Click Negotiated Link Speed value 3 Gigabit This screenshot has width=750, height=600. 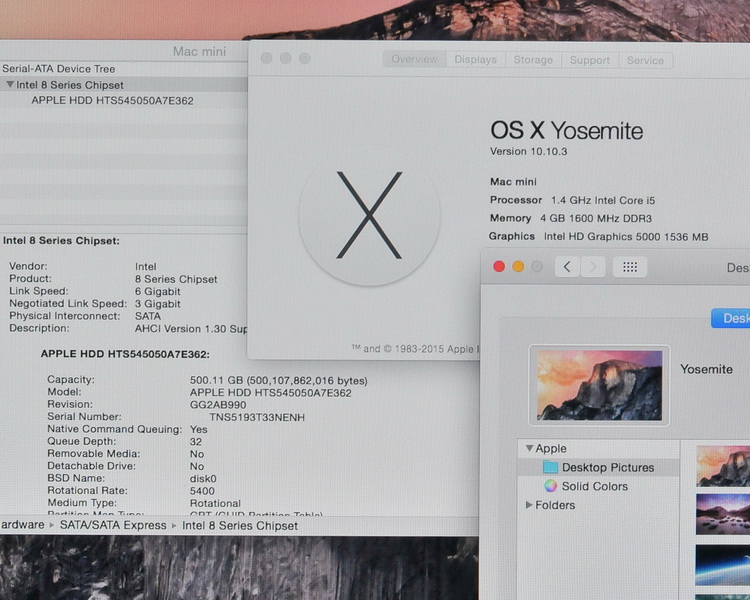(157, 304)
